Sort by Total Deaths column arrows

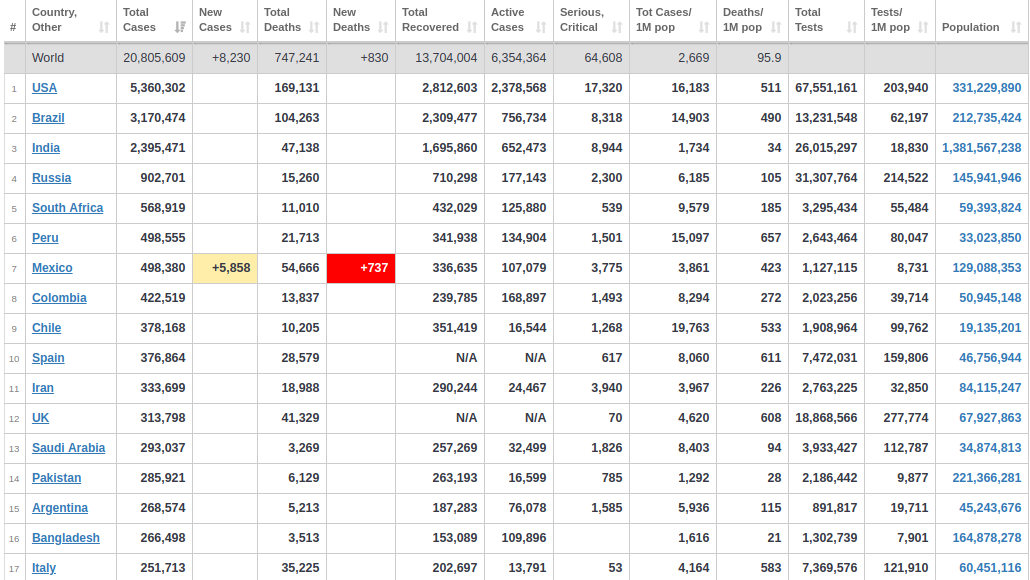pyautogui.click(x=314, y=28)
